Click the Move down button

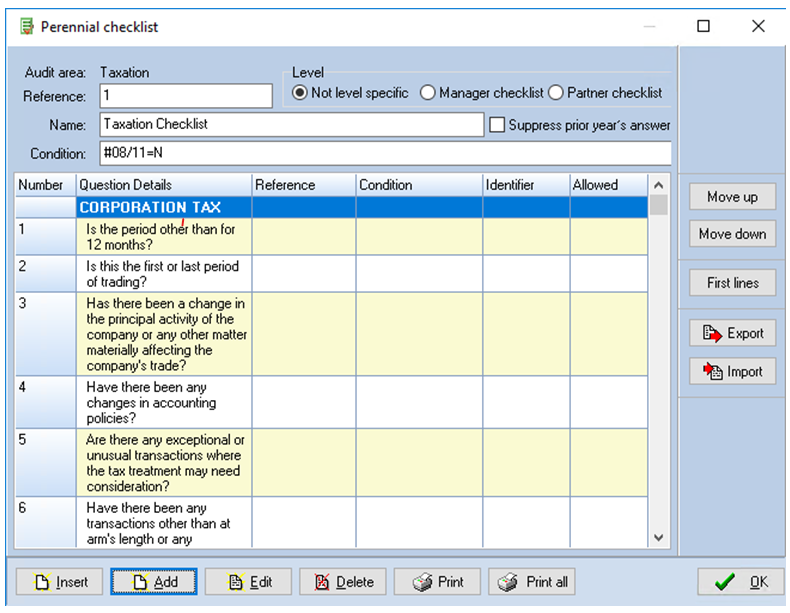pos(733,234)
